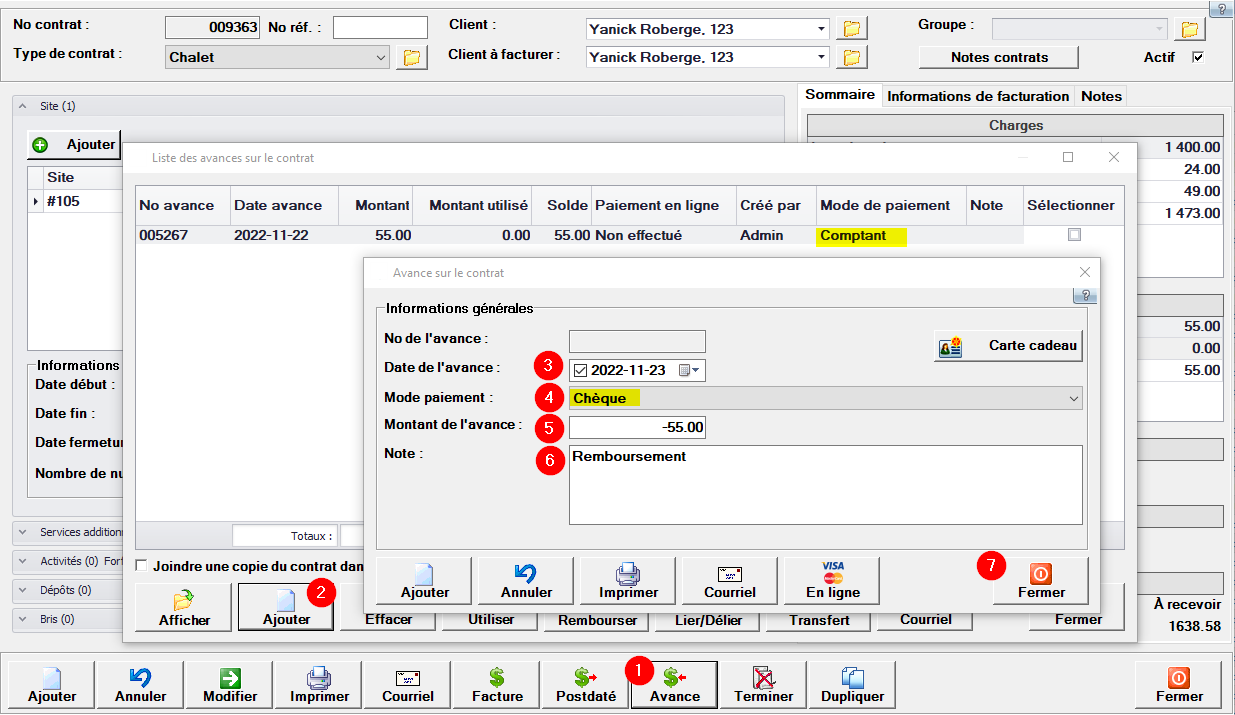1235x715 pixels.
Task: Switch to the Sommaire tab
Action: (840, 95)
